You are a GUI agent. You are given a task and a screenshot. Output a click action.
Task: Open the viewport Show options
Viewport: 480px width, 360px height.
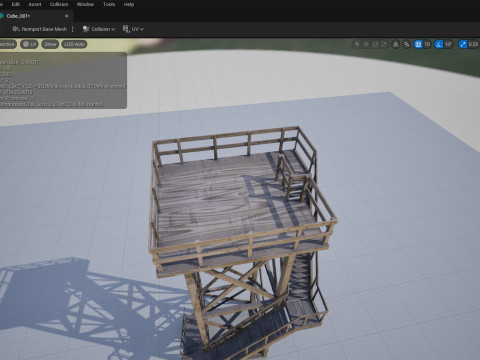[50, 44]
